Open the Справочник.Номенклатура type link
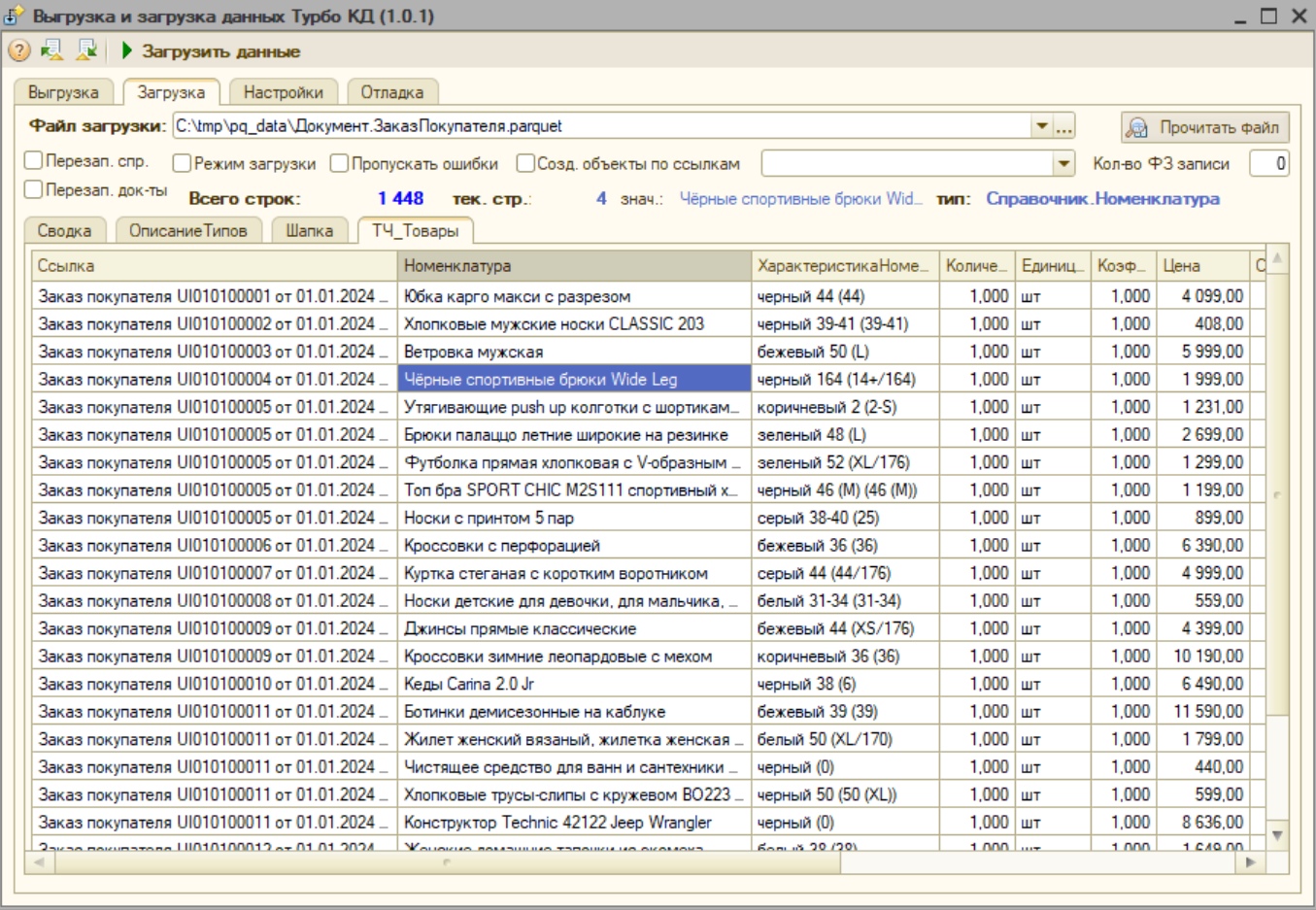1316x910 pixels. pos(1102,198)
